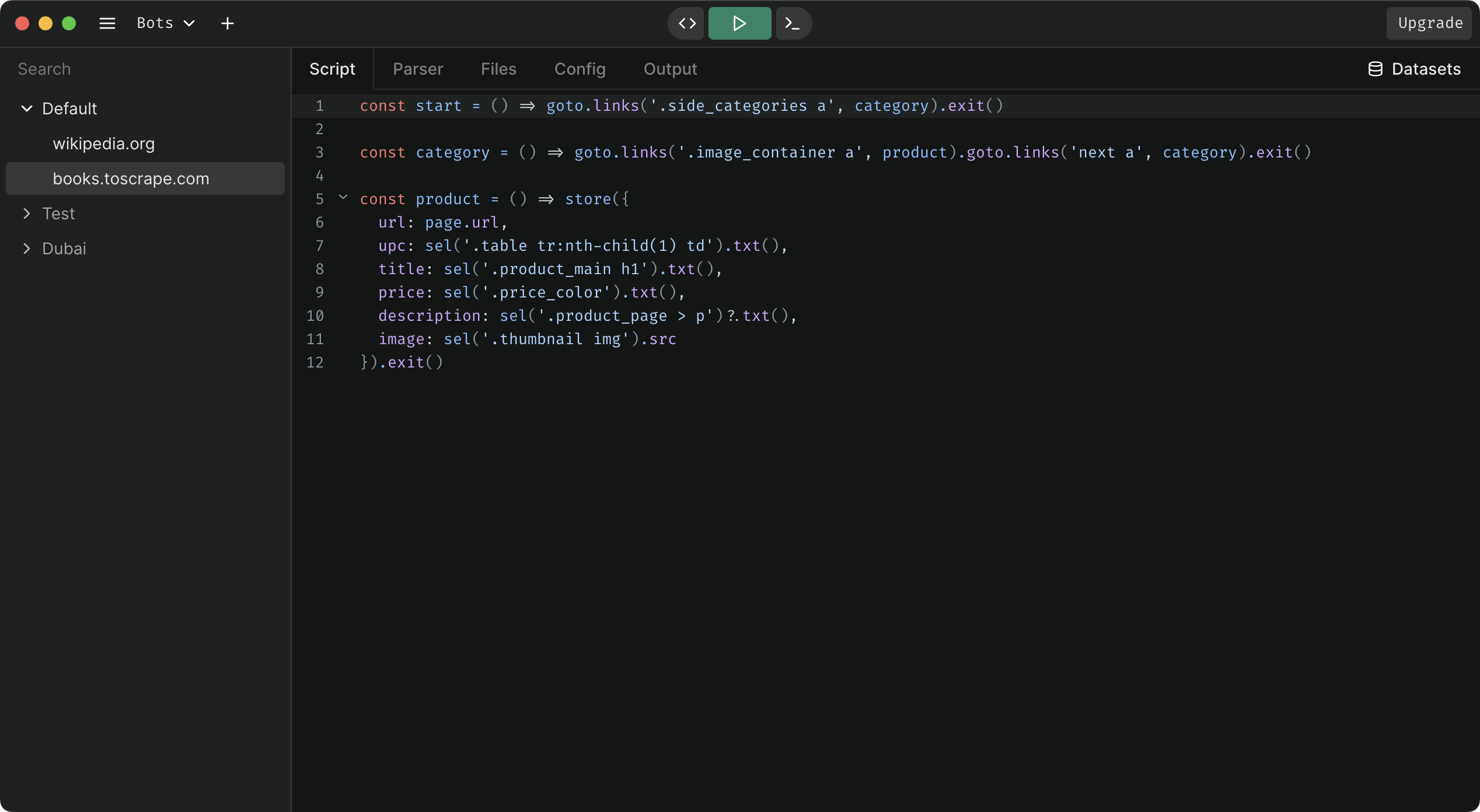Screen dimensions: 1480x812
Task: Run the bot with the green play button
Action: [739, 23]
